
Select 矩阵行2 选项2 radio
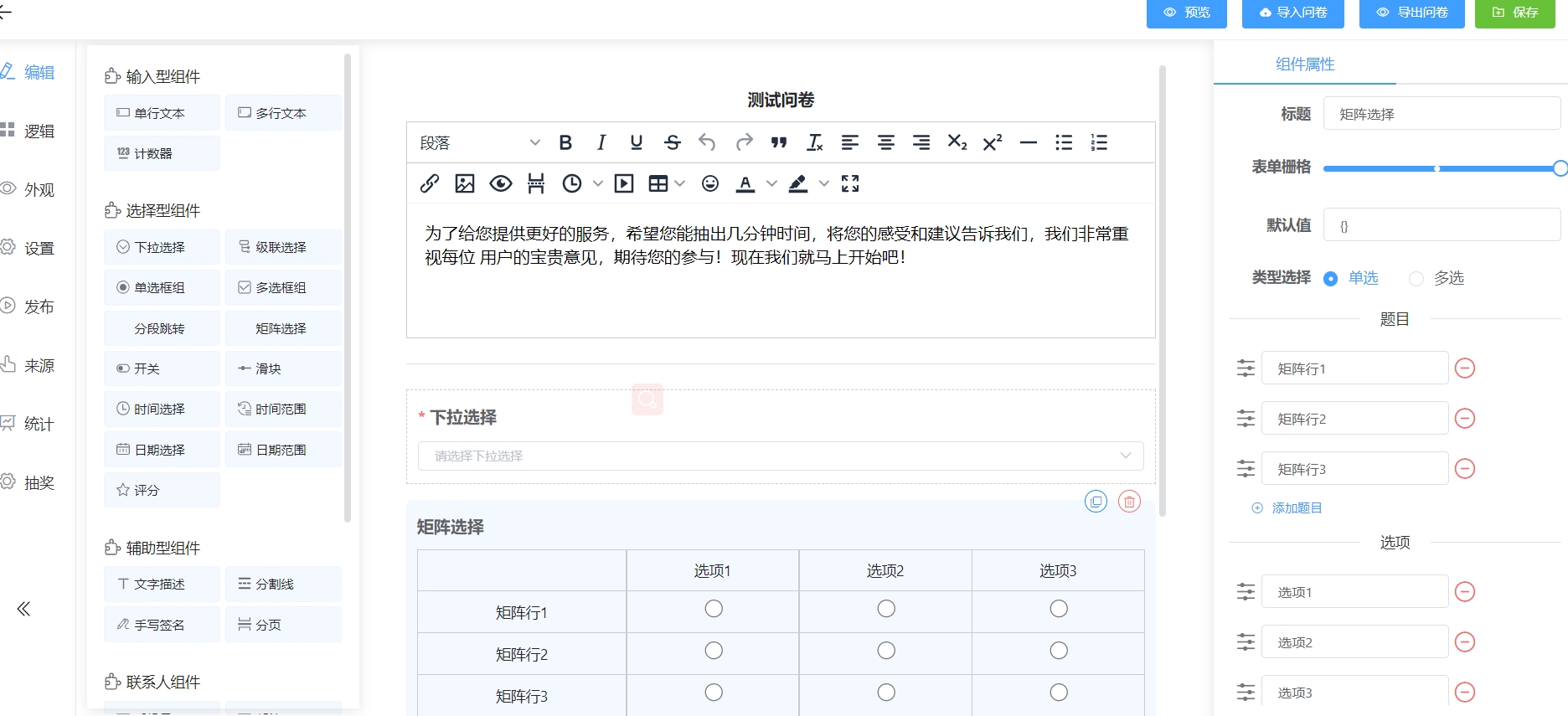[886, 651]
